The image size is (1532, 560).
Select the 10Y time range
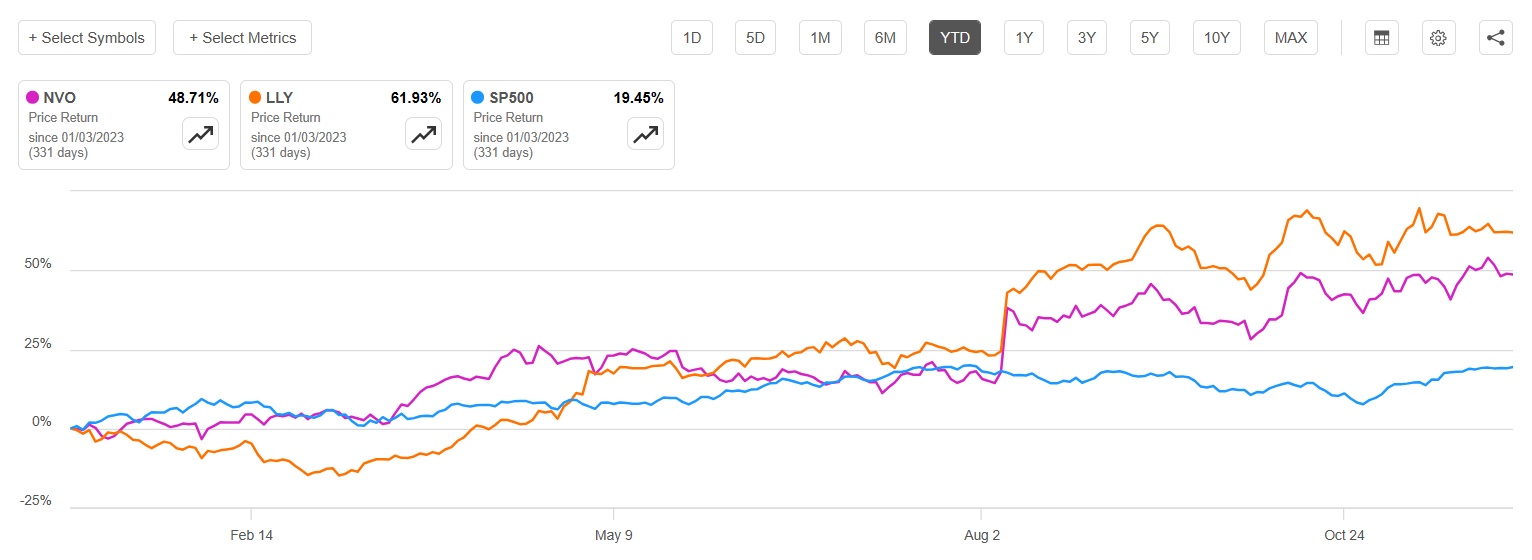[1216, 38]
